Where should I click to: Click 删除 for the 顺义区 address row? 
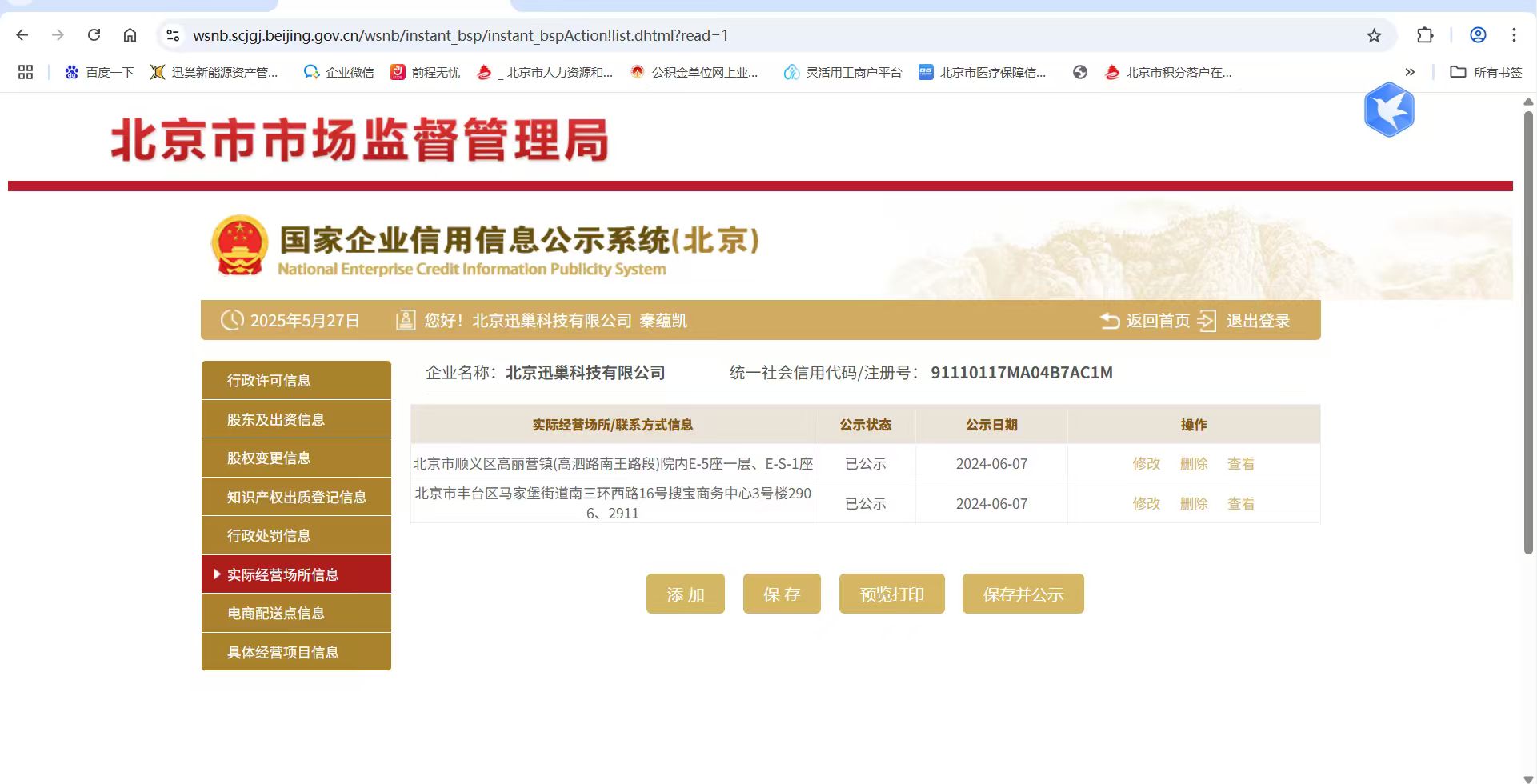1194,464
